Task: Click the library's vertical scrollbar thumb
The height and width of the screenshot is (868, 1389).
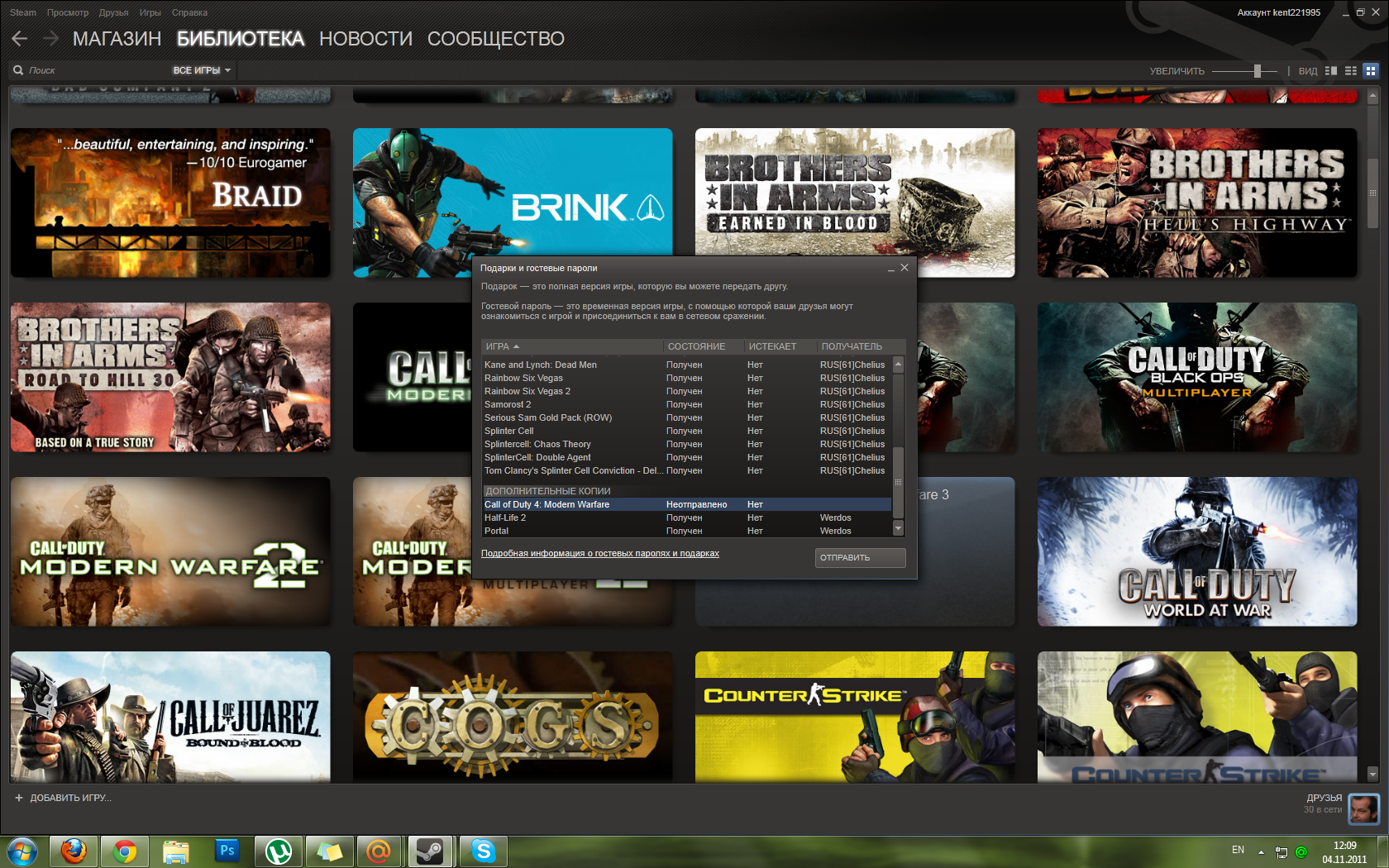Action: 1372,193
